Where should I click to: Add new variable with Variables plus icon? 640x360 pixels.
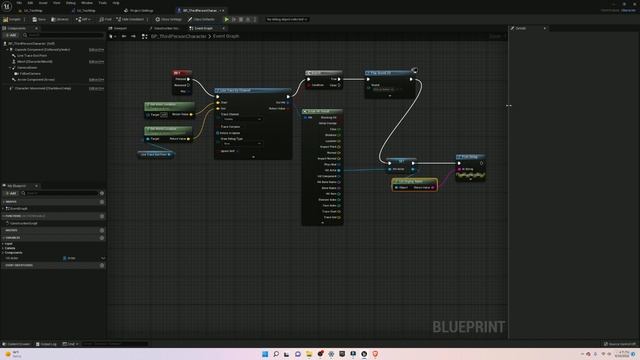[102, 238]
